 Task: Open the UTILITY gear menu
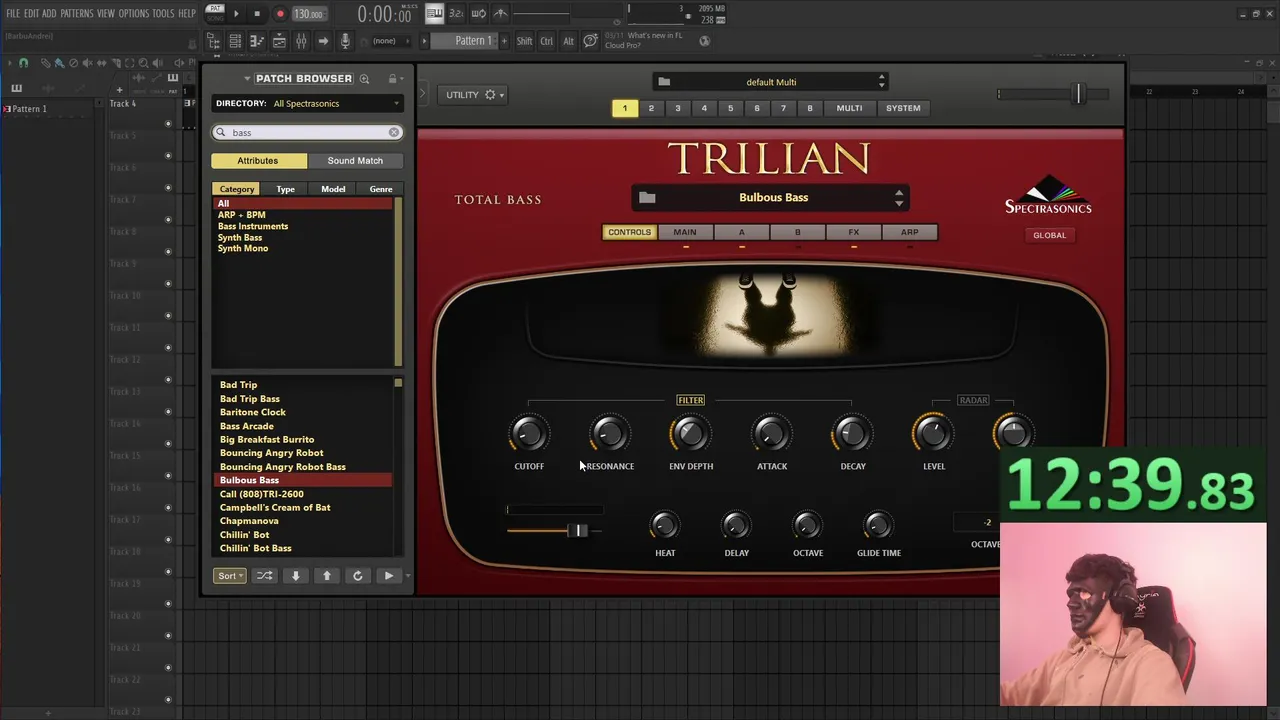(473, 95)
